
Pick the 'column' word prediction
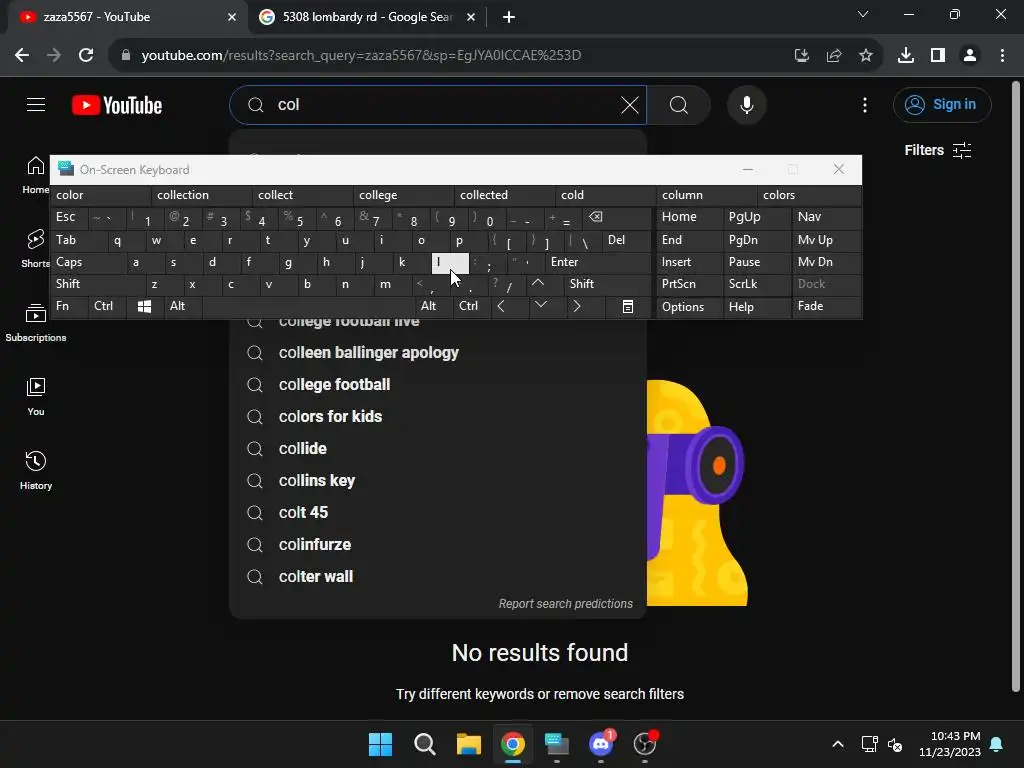coord(707,195)
